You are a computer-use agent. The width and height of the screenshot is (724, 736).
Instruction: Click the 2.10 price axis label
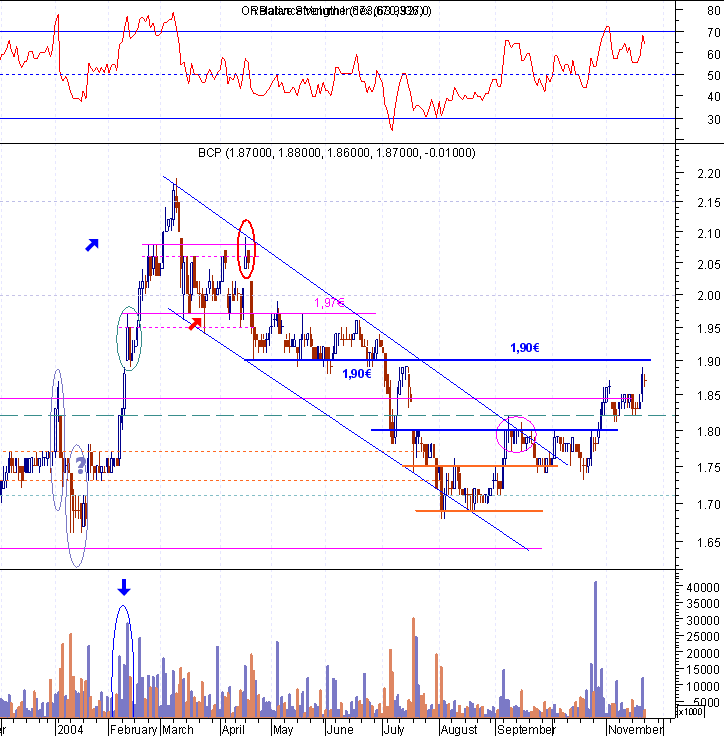[709, 234]
